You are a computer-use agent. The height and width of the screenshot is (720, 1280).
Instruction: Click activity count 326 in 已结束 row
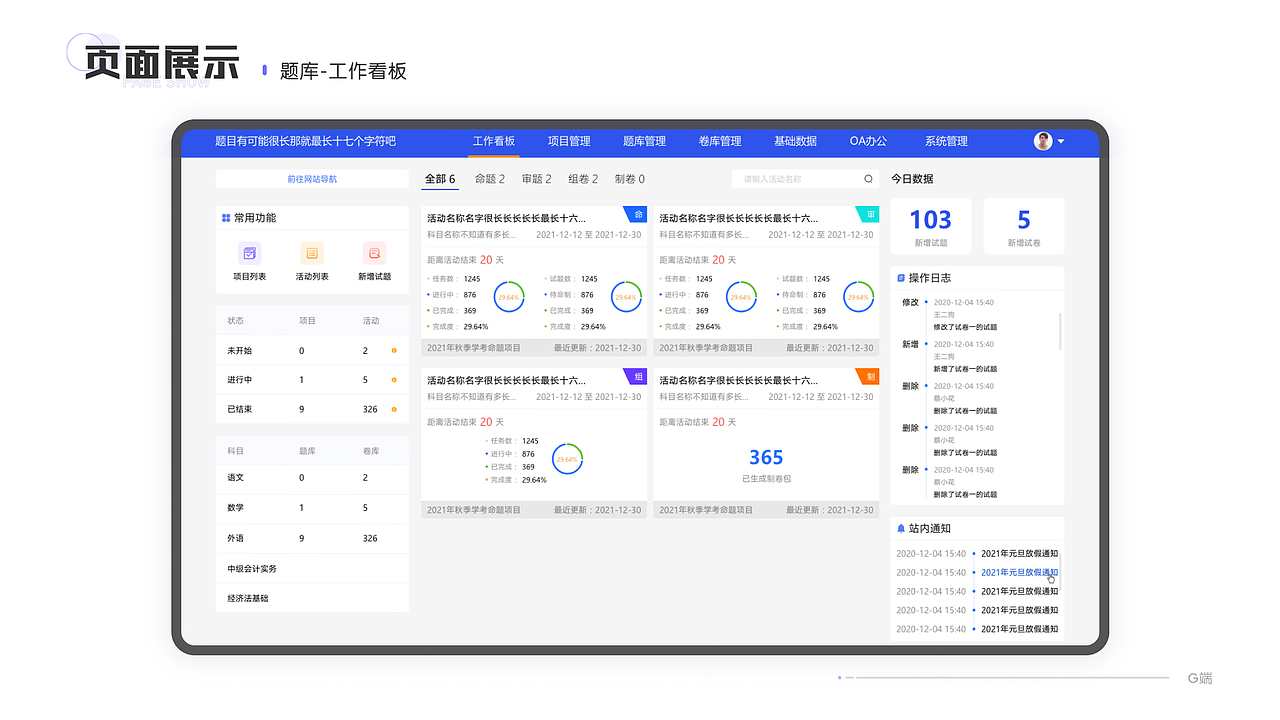point(370,409)
